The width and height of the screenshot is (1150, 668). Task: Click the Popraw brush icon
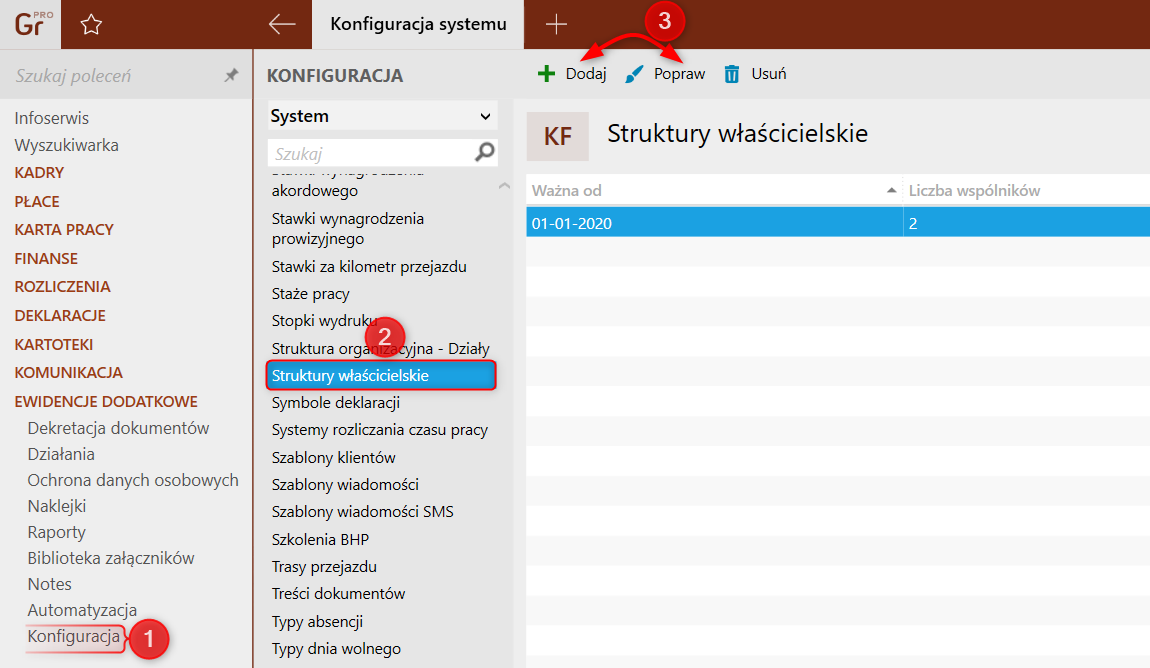(x=634, y=74)
